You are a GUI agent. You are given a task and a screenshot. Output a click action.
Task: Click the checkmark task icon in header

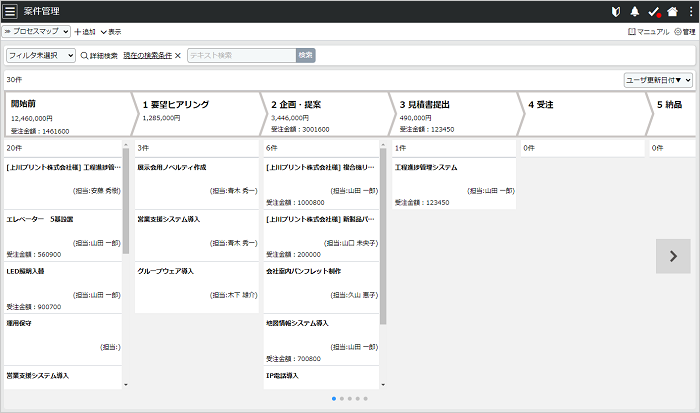653,11
